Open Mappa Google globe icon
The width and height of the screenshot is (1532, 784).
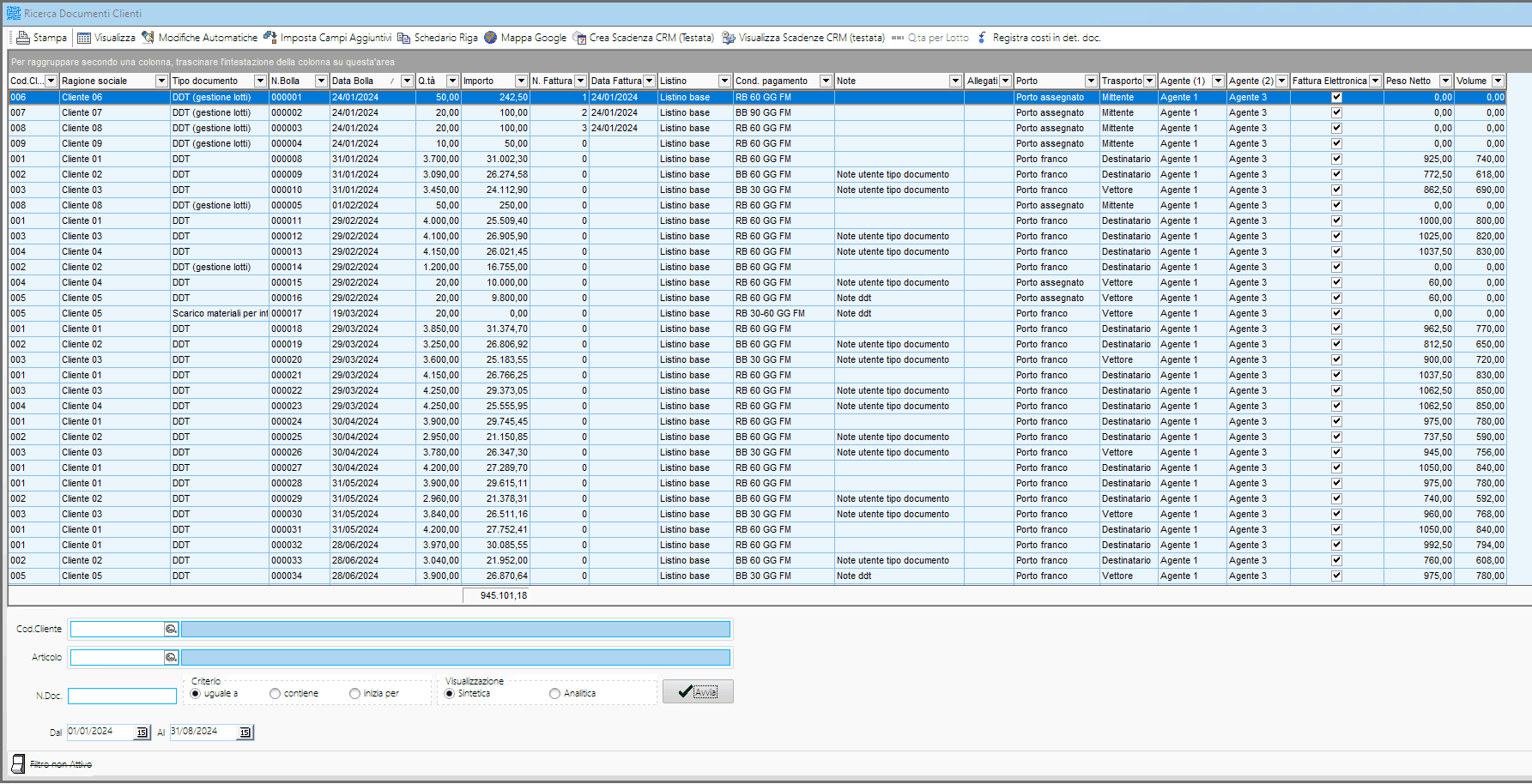click(491, 38)
